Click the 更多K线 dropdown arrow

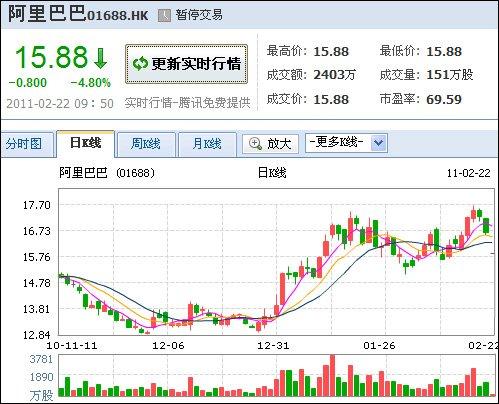tap(379, 143)
